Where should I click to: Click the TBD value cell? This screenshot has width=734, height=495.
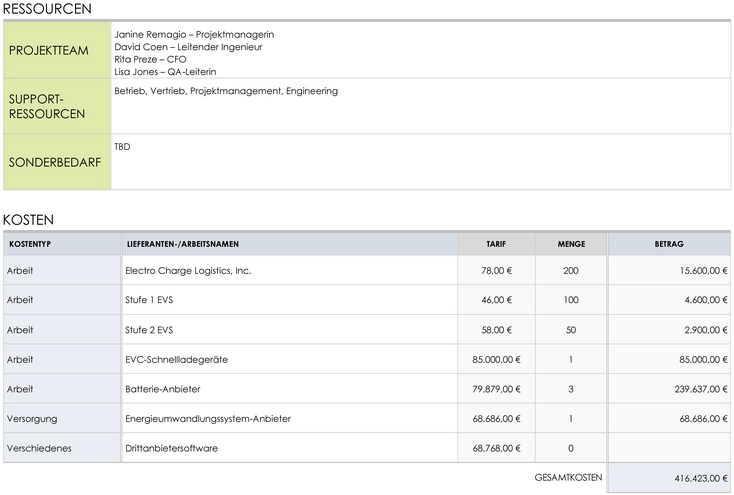420,162
